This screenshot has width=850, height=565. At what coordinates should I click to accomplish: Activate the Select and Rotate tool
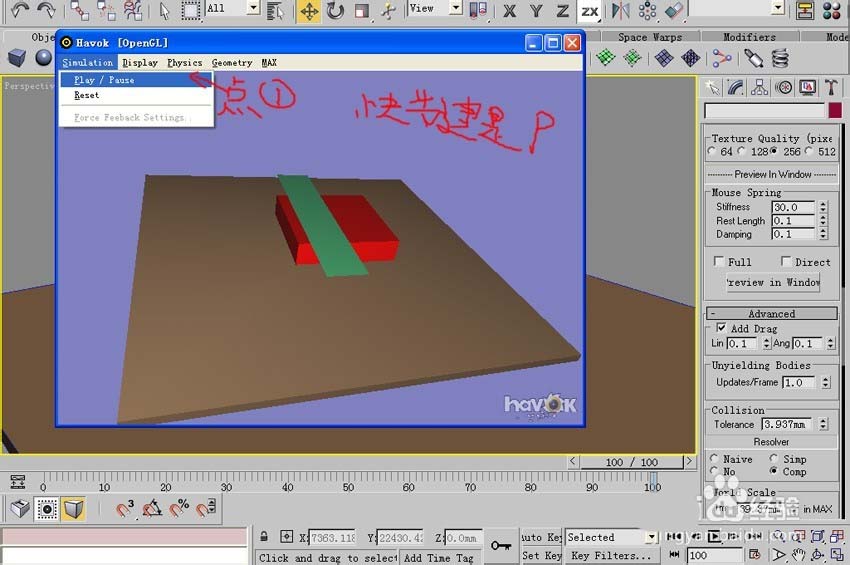(336, 11)
